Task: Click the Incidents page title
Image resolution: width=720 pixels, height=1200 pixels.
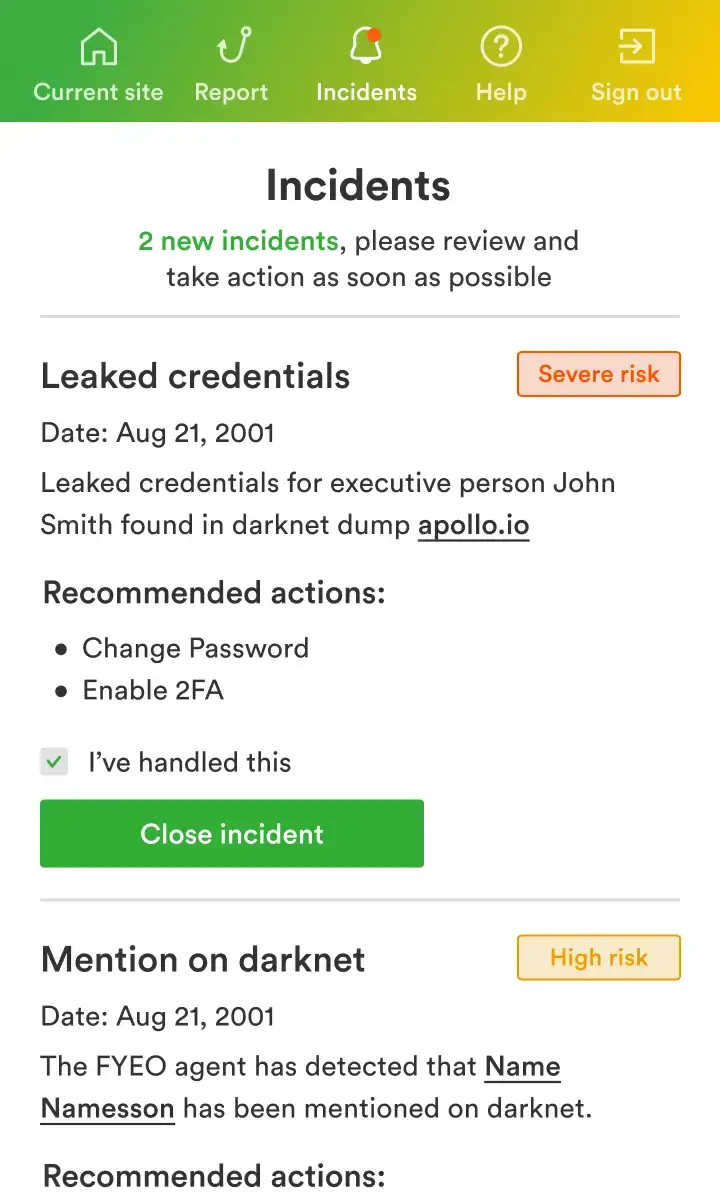Action: (358, 185)
